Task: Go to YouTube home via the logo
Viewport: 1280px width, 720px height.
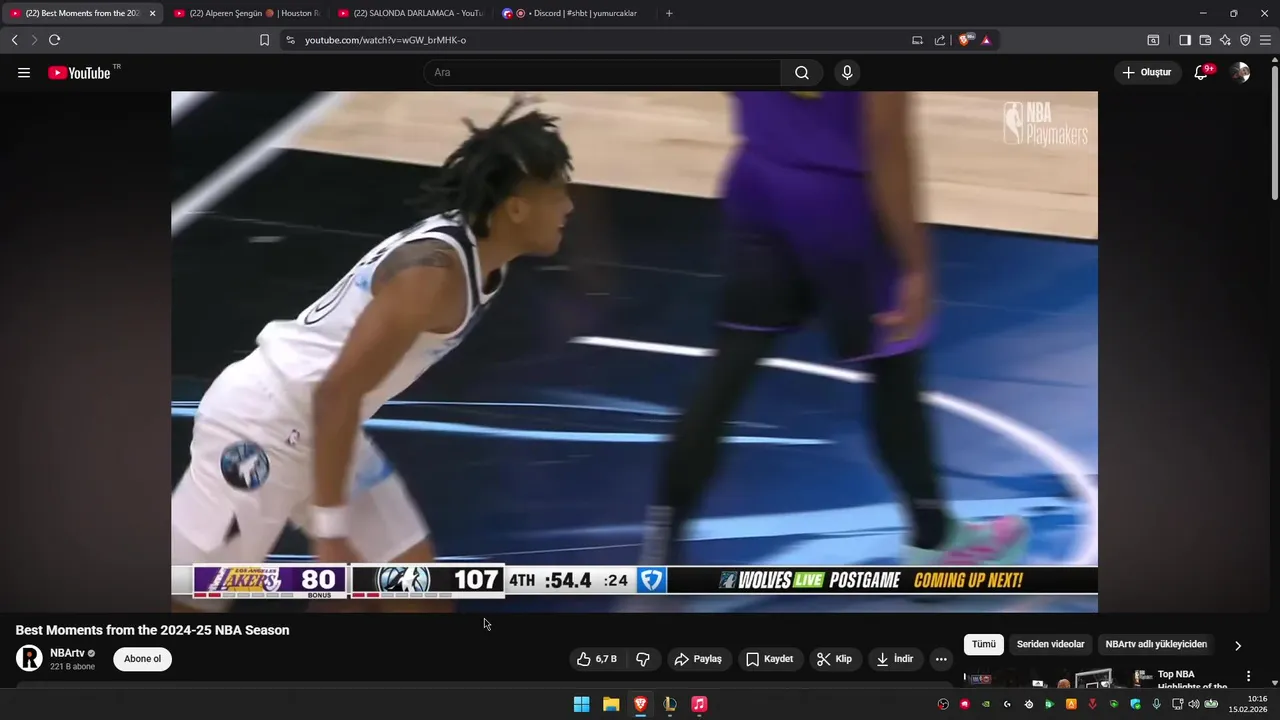Action: 79,73
